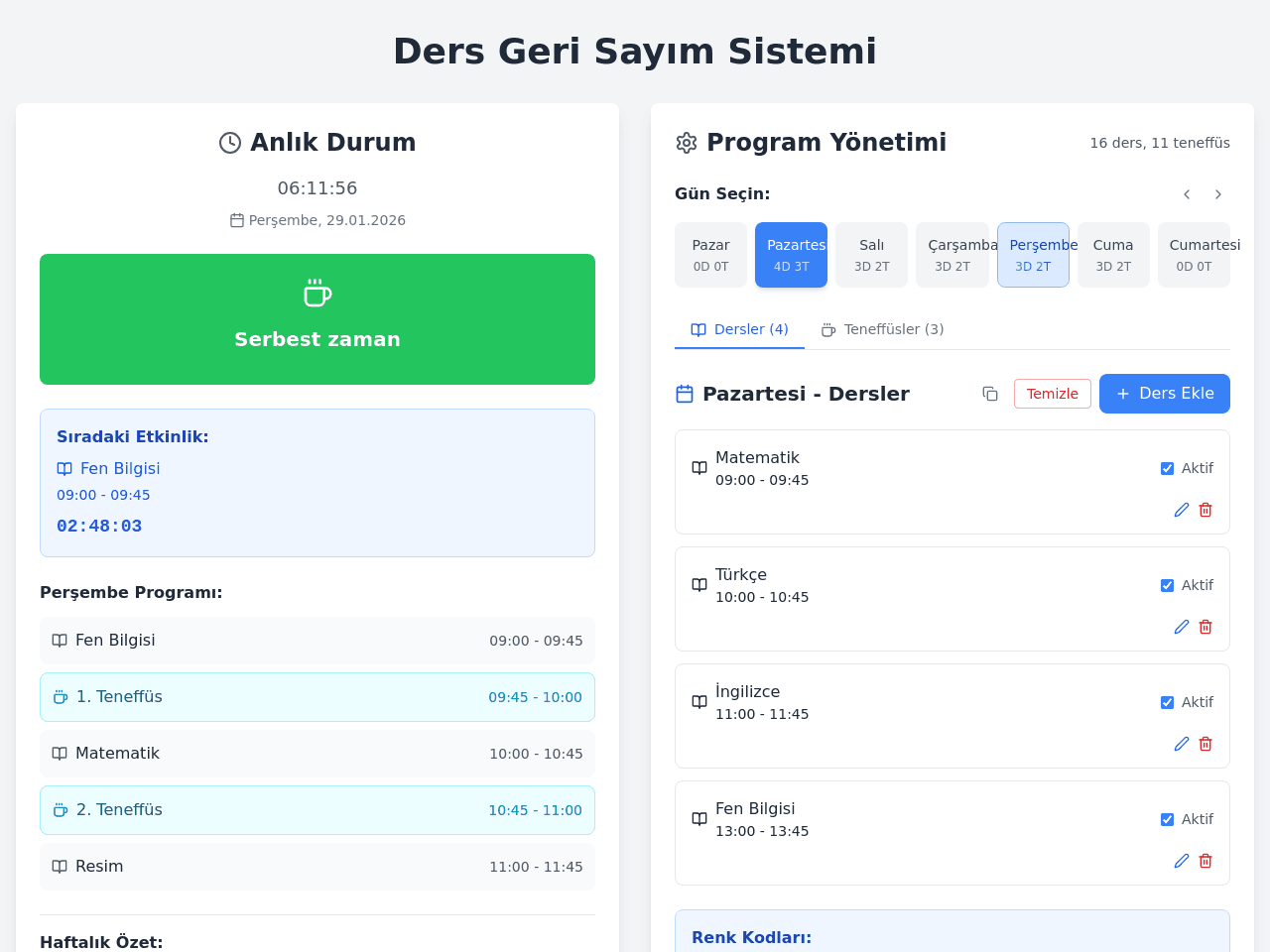Viewport: 1270px width, 952px height.
Task: Uncheck Aktif for Fen Bilgisi 13:00 lesson
Action: point(1167,819)
